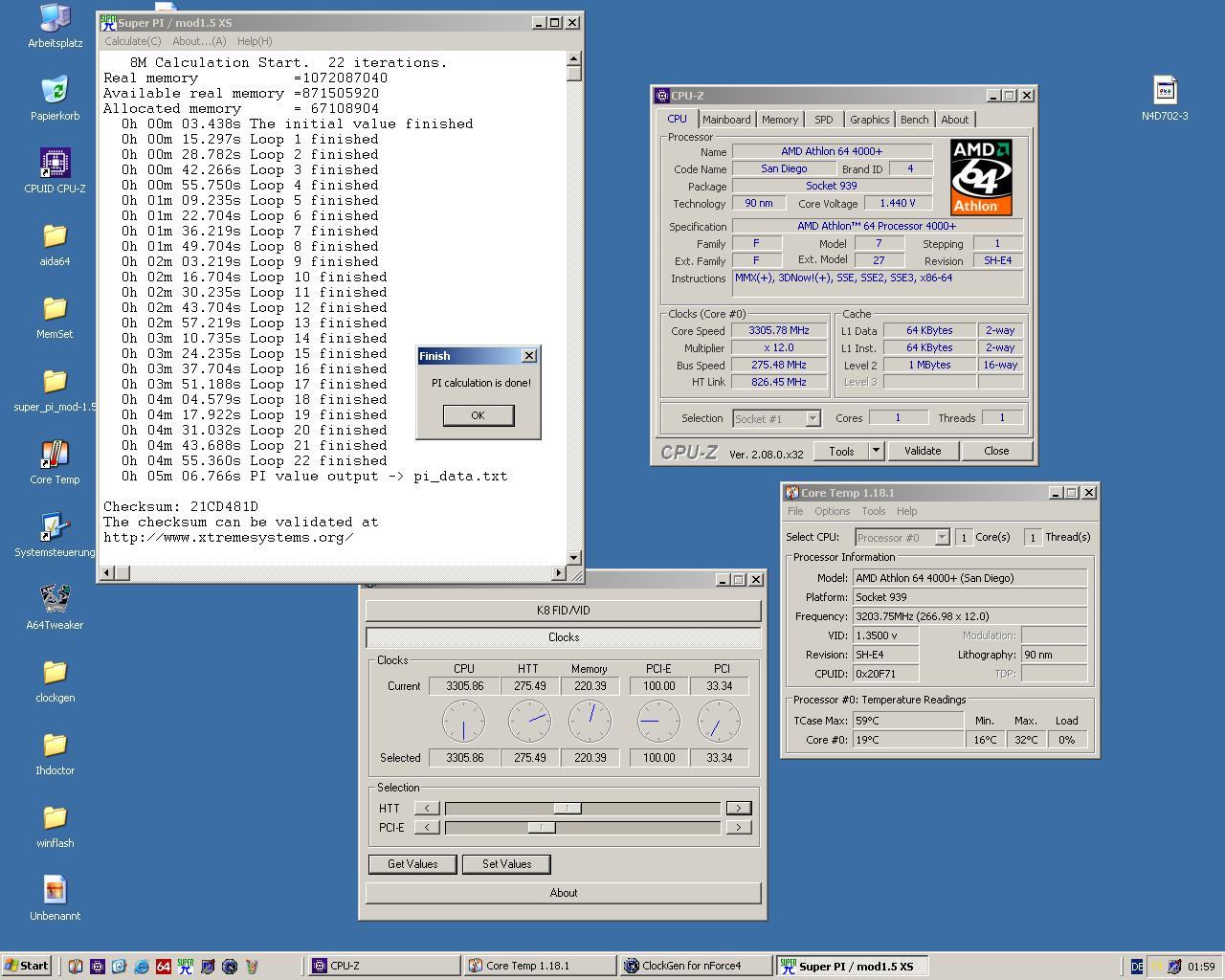Click the About button in ClockGen

[563, 893]
